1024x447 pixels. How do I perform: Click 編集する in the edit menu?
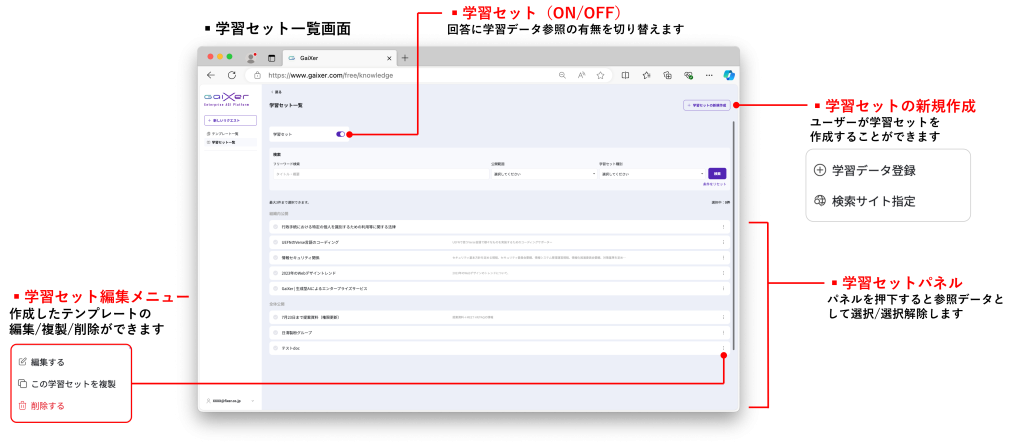pyautogui.click(x=47, y=362)
